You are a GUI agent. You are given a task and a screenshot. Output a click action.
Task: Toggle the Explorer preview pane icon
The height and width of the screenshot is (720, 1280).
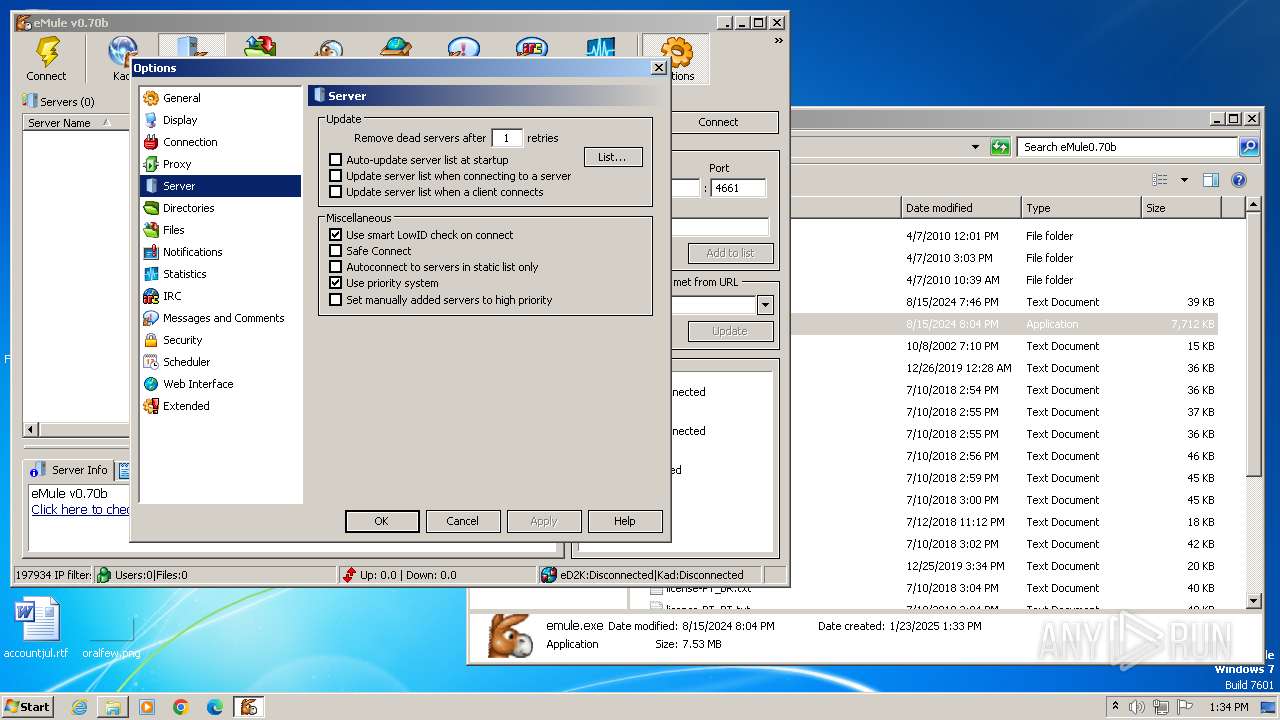point(1211,180)
